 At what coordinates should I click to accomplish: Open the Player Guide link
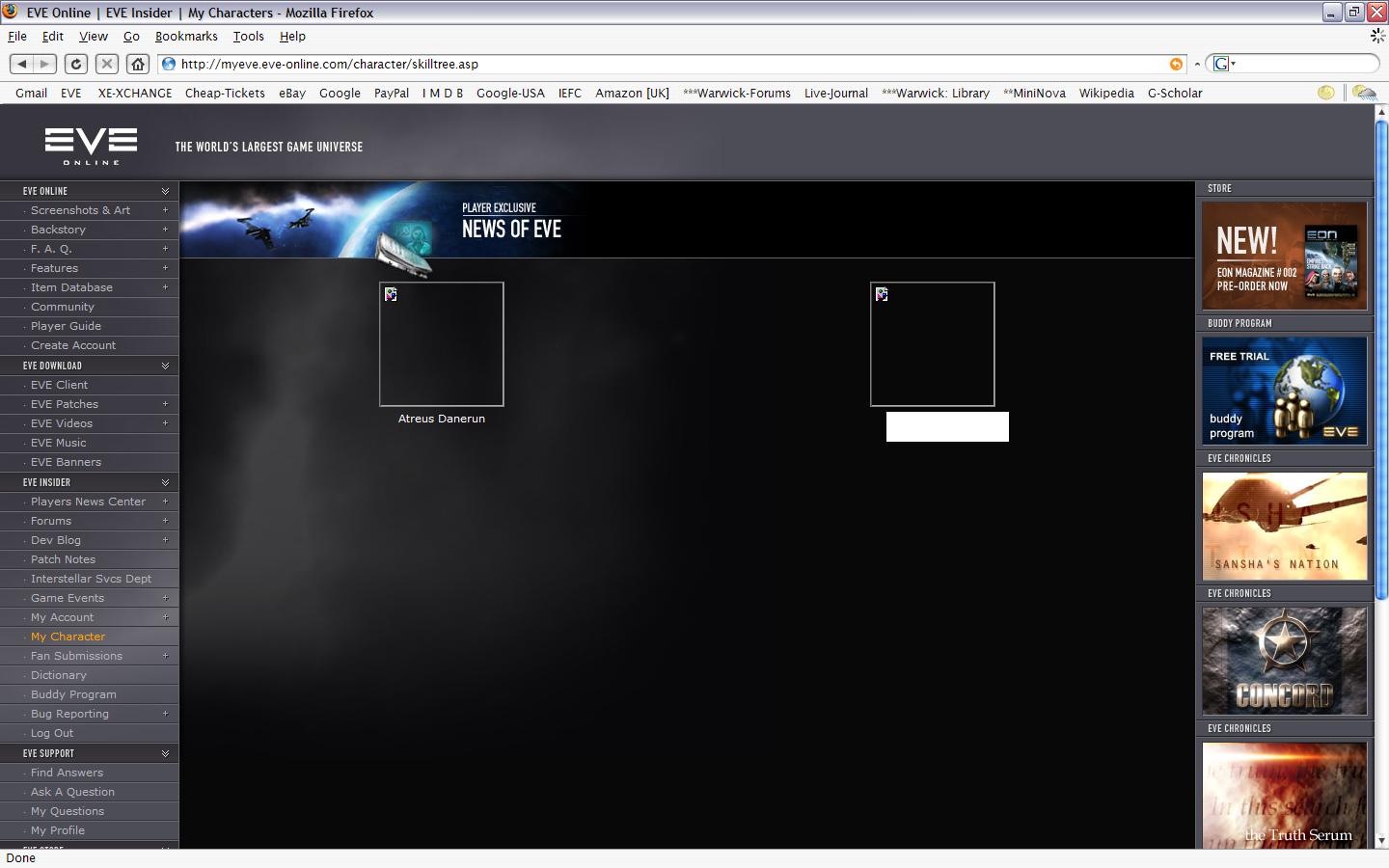click(66, 326)
